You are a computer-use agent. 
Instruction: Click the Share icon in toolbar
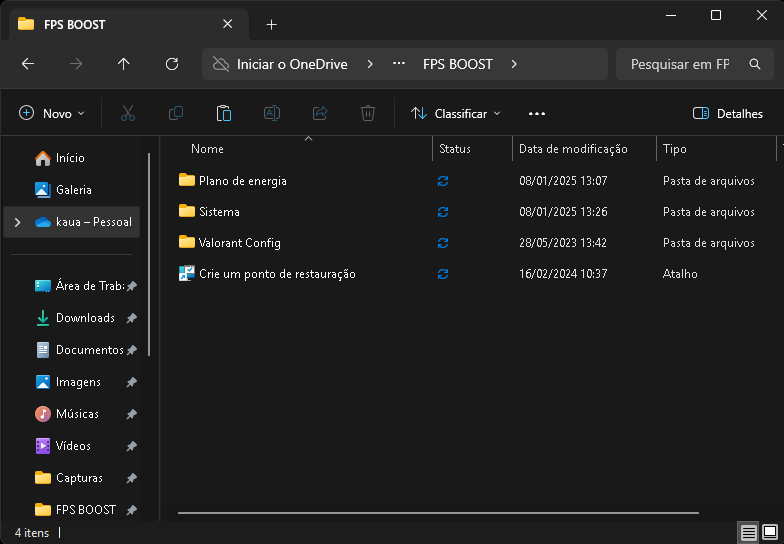point(320,114)
